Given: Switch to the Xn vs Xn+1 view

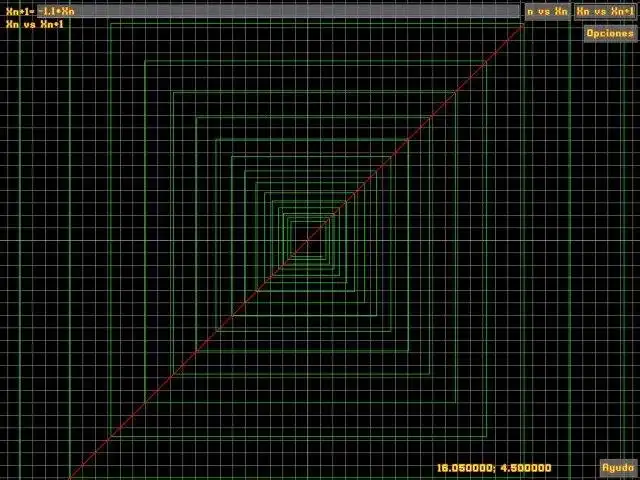Looking at the screenshot, I should tap(605, 11).
